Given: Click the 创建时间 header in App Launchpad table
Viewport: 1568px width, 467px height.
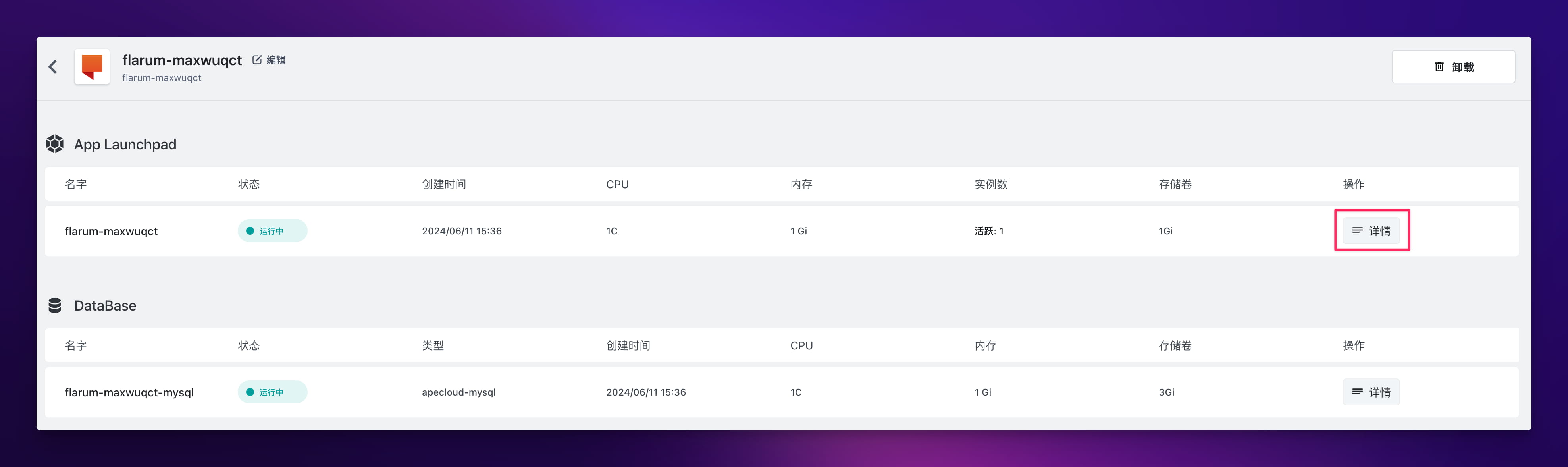Looking at the screenshot, I should [444, 185].
